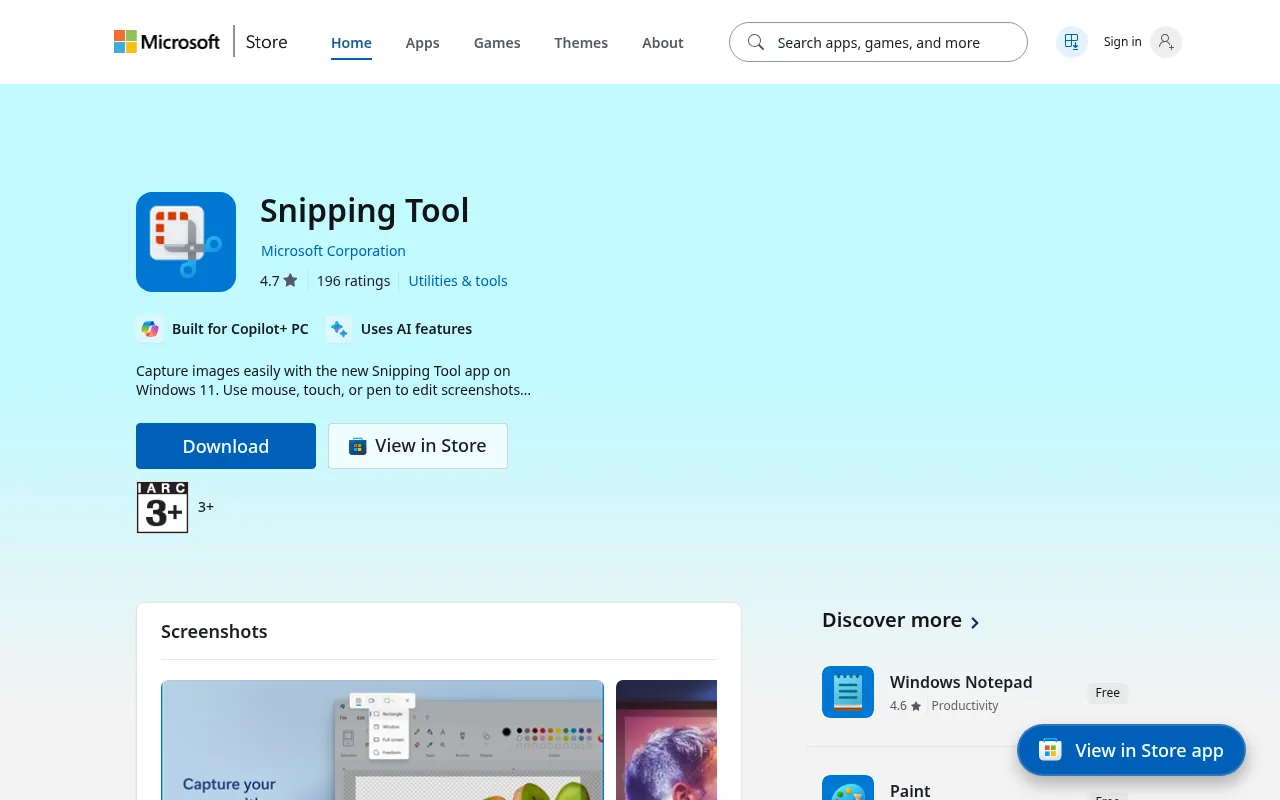
Task: Open the Paint app title
Action: 910,790
